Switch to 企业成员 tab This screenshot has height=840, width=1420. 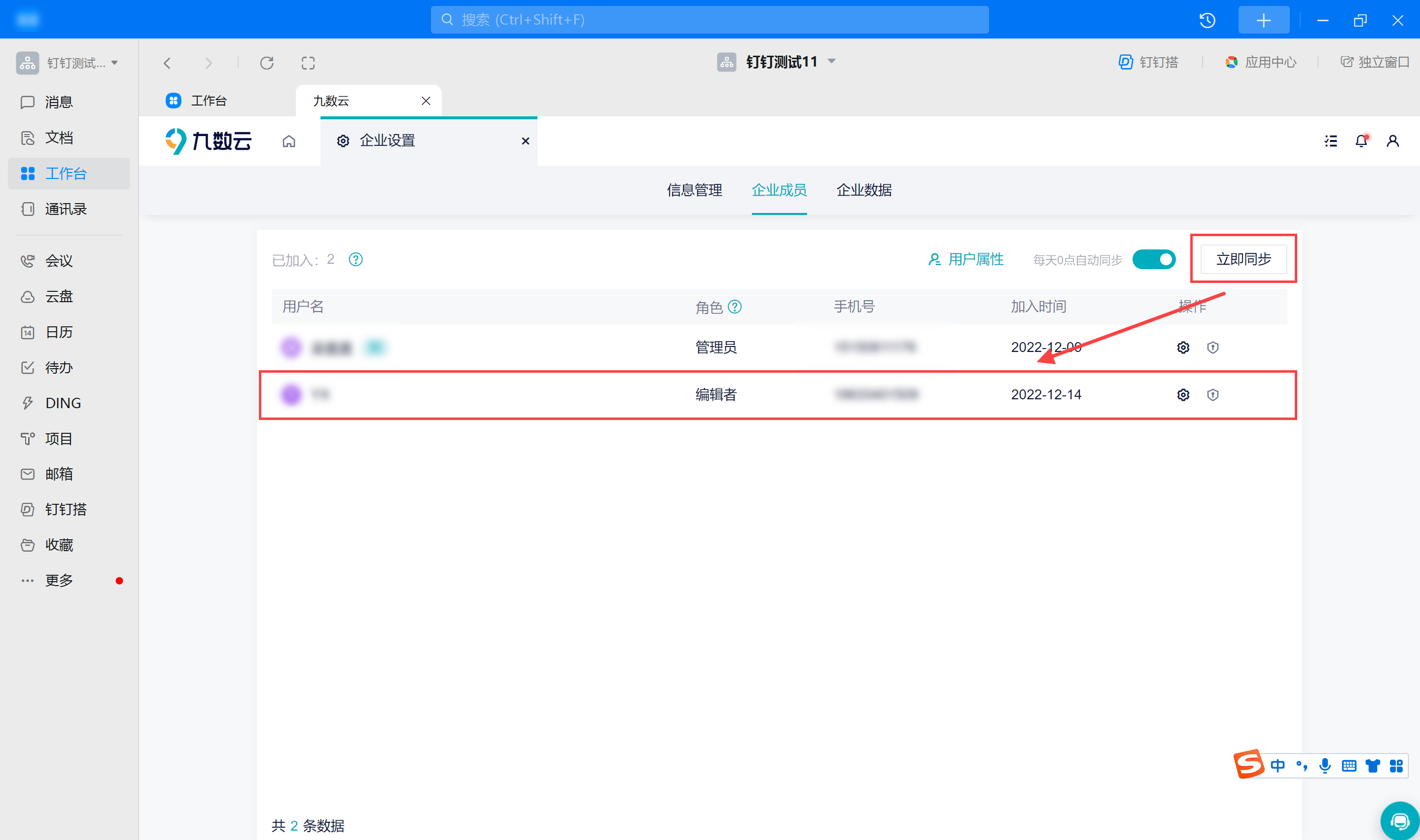(x=780, y=190)
